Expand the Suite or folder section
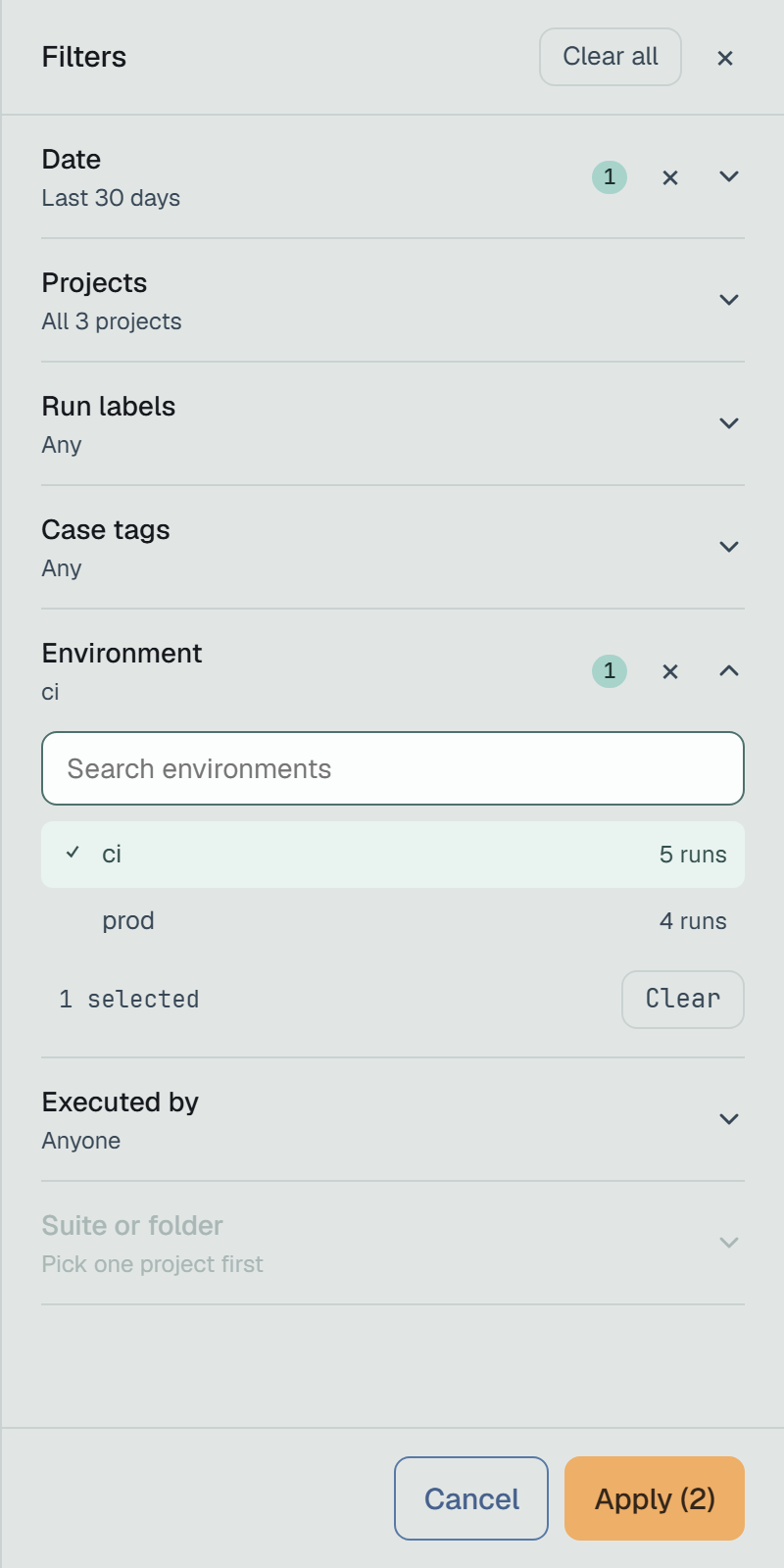 pyautogui.click(x=729, y=1243)
